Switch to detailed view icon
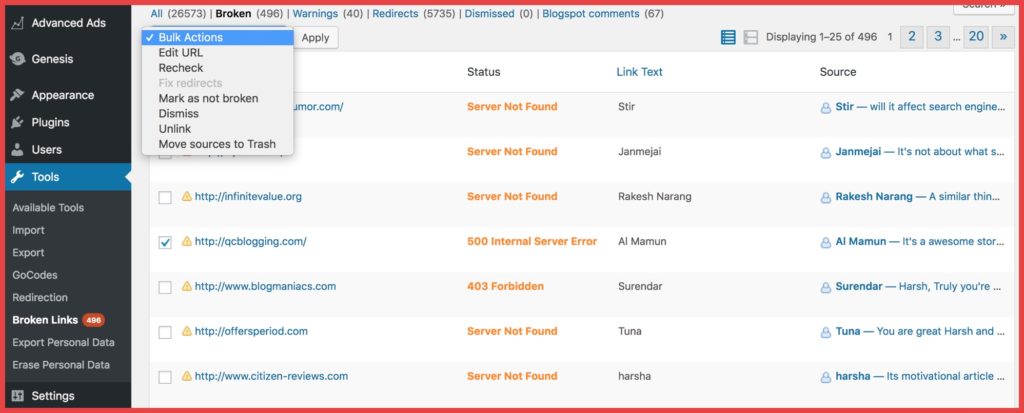Image resolution: width=1024 pixels, height=413 pixels. click(x=750, y=37)
